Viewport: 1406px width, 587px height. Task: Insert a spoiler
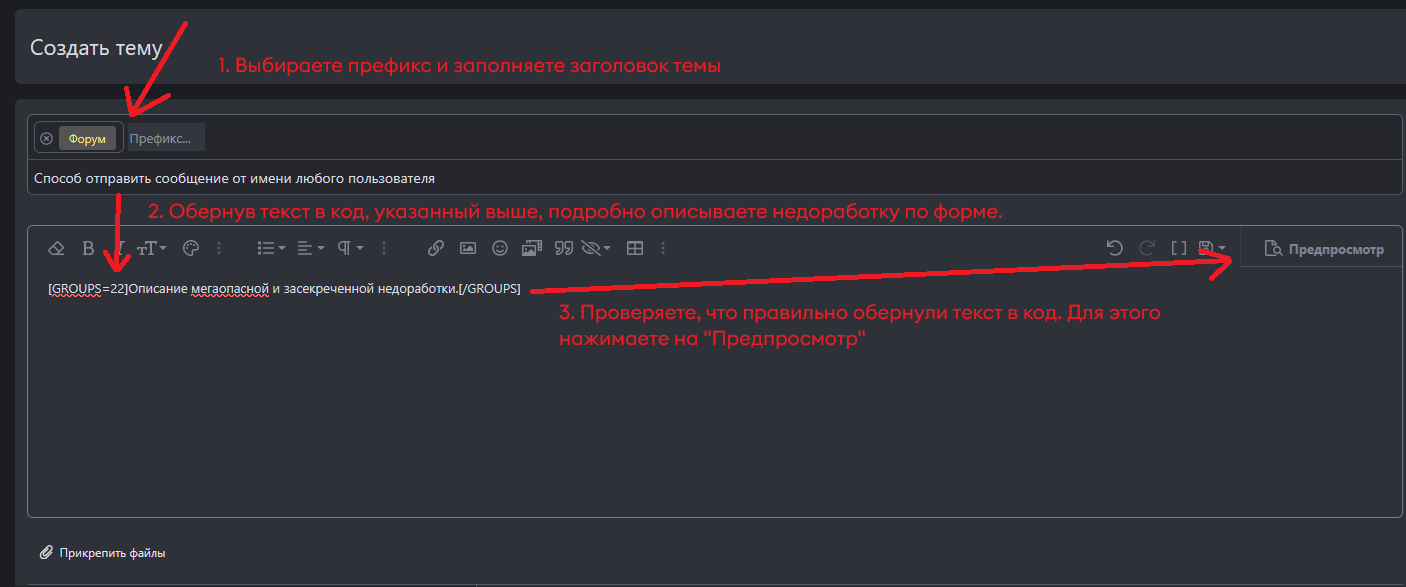coord(592,247)
